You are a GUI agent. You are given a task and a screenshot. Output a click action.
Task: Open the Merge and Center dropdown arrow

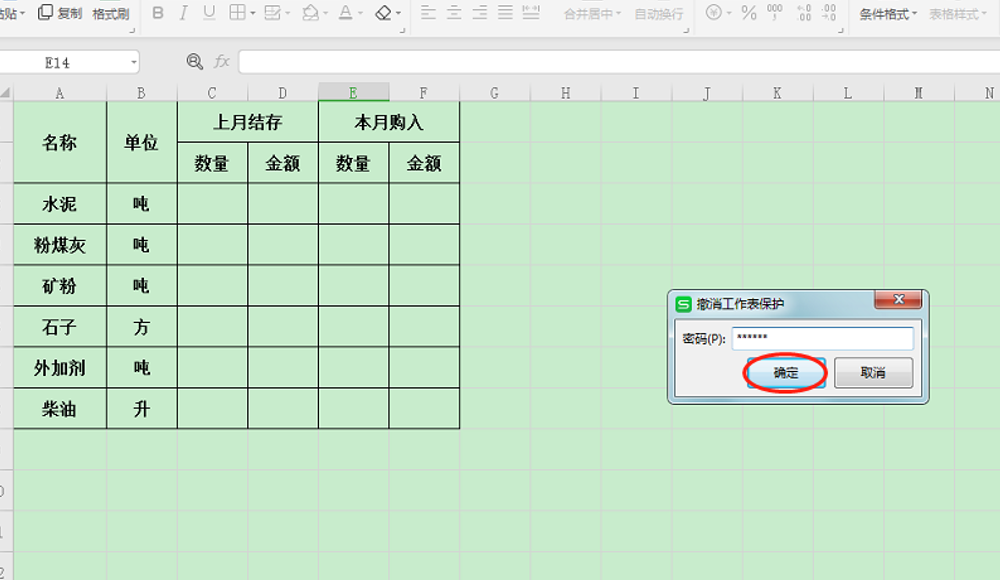pos(618,13)
